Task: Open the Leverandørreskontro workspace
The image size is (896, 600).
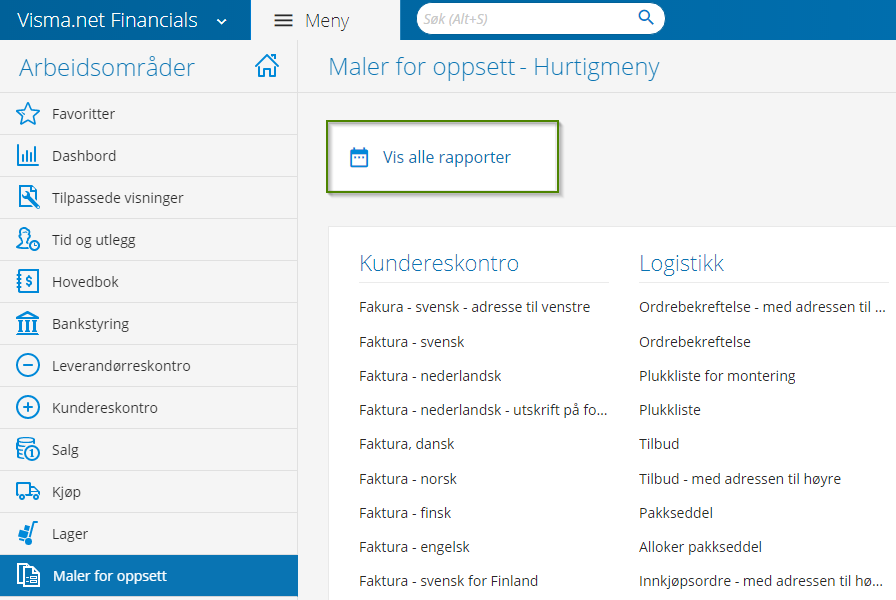Action: tap(149, 365)
